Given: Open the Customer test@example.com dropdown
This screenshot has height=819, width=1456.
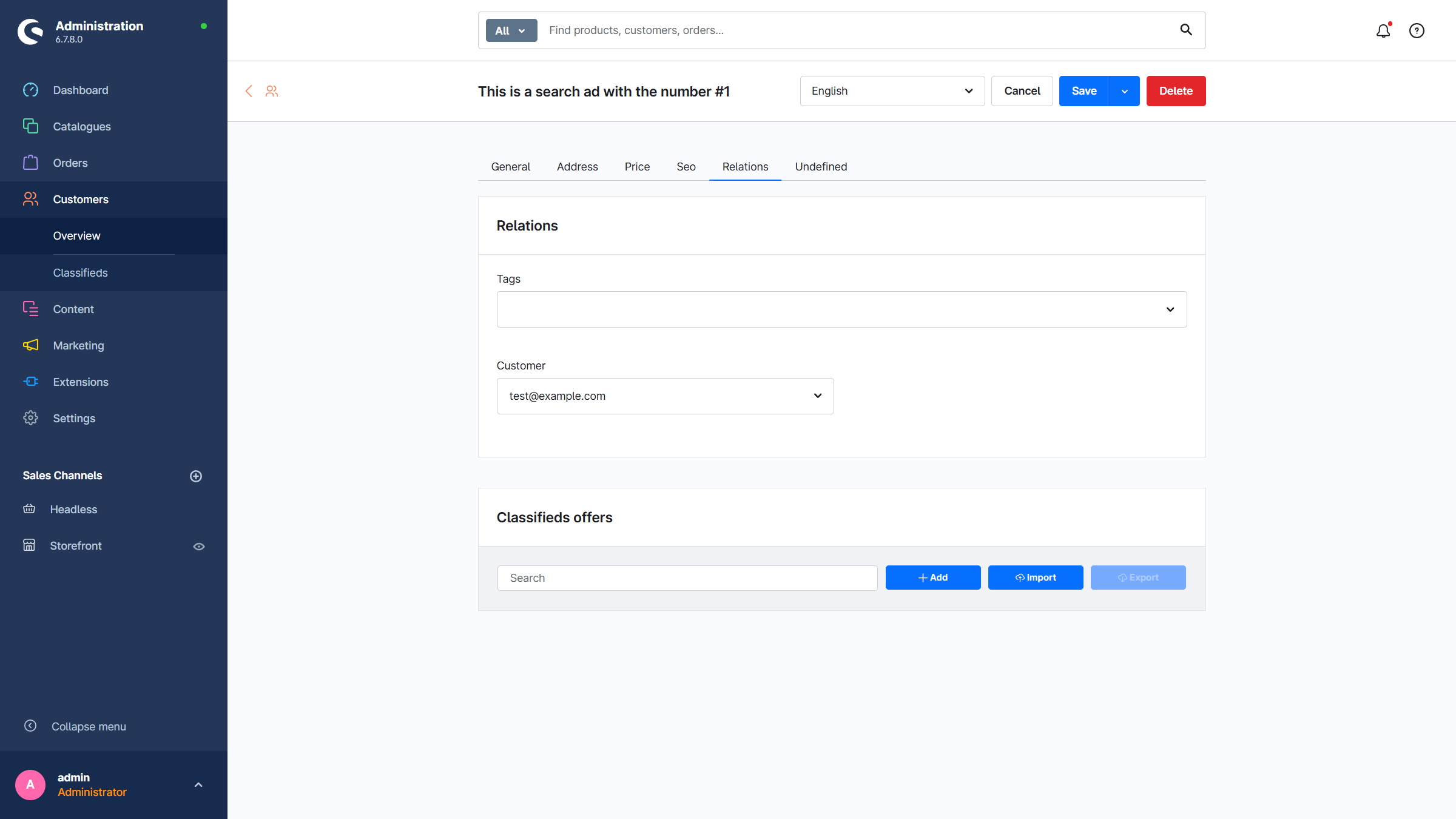Looking at the screenshot, I should click(665, 396).
